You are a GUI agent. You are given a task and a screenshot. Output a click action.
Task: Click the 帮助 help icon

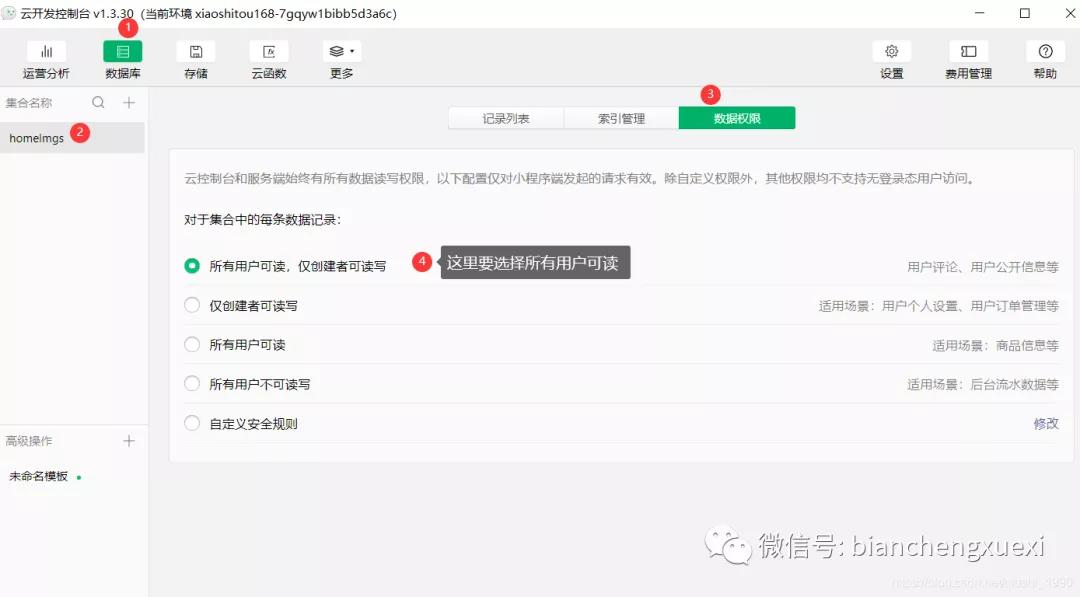click(1044, 60)
